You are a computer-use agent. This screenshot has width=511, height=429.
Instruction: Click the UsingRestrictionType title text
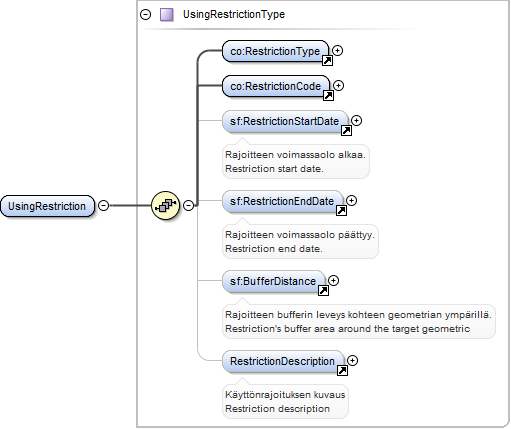pos(234,14)
